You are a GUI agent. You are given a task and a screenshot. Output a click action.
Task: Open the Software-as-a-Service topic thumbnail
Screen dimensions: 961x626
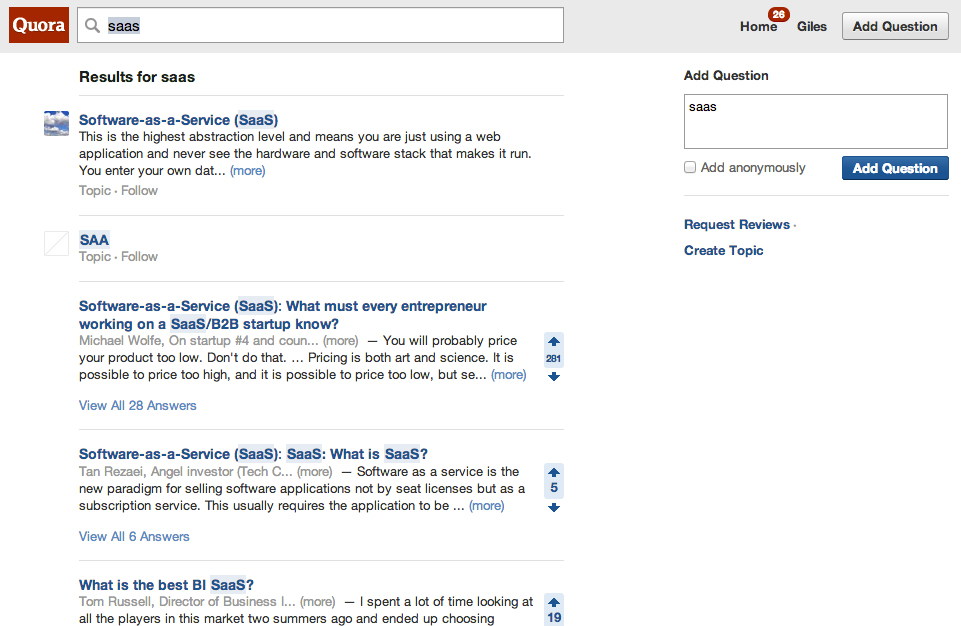pyautogui.click(x=56, y=123)
